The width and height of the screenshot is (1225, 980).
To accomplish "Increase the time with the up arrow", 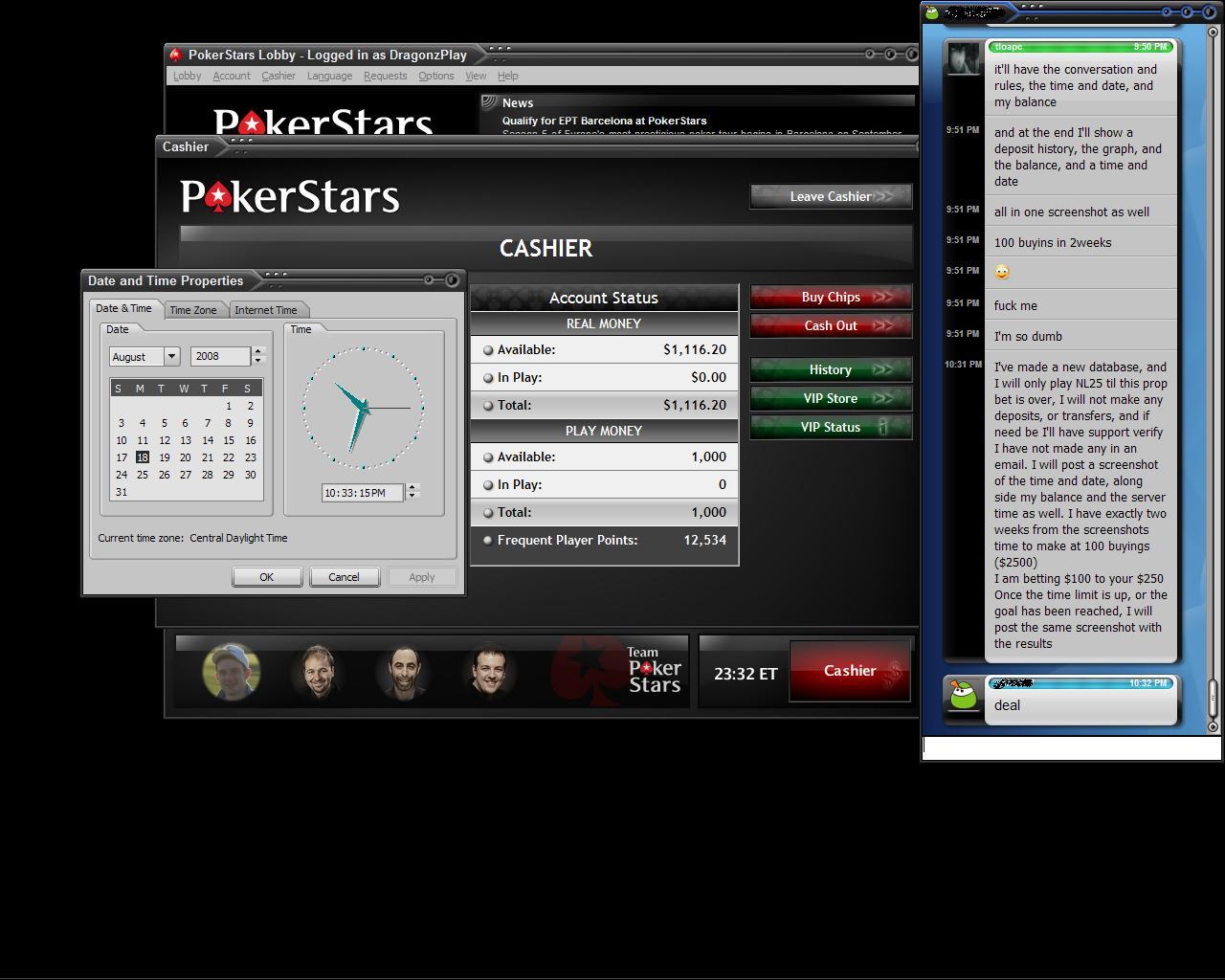I will 412,488.
